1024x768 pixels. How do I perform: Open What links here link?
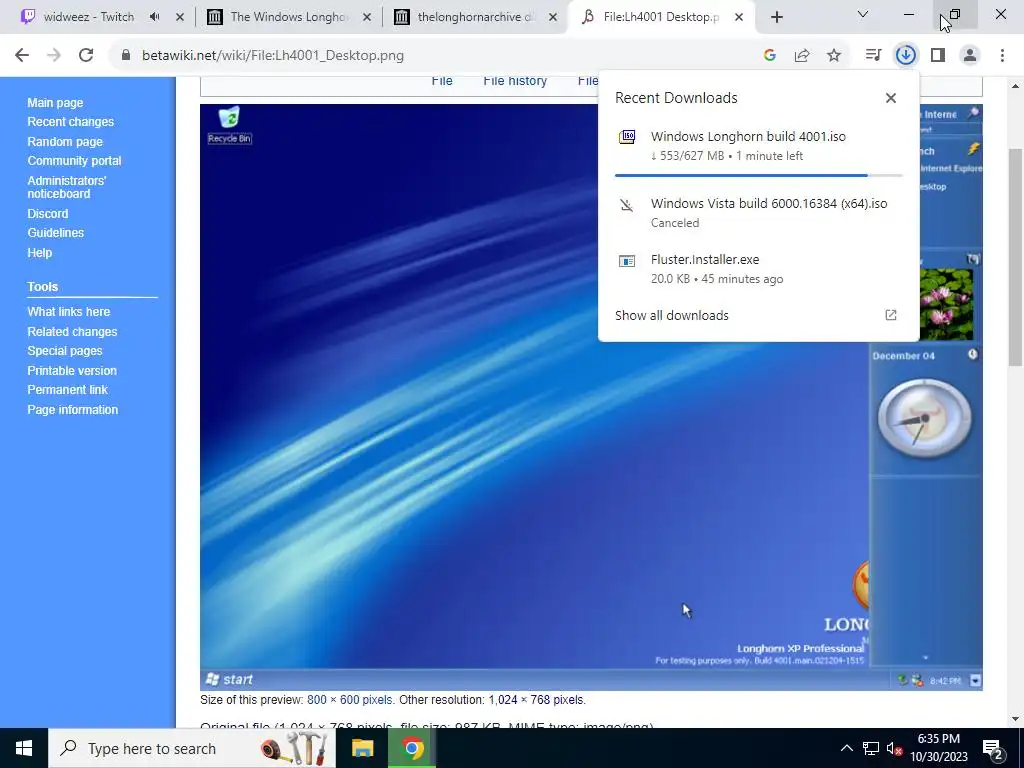(69, 312)
